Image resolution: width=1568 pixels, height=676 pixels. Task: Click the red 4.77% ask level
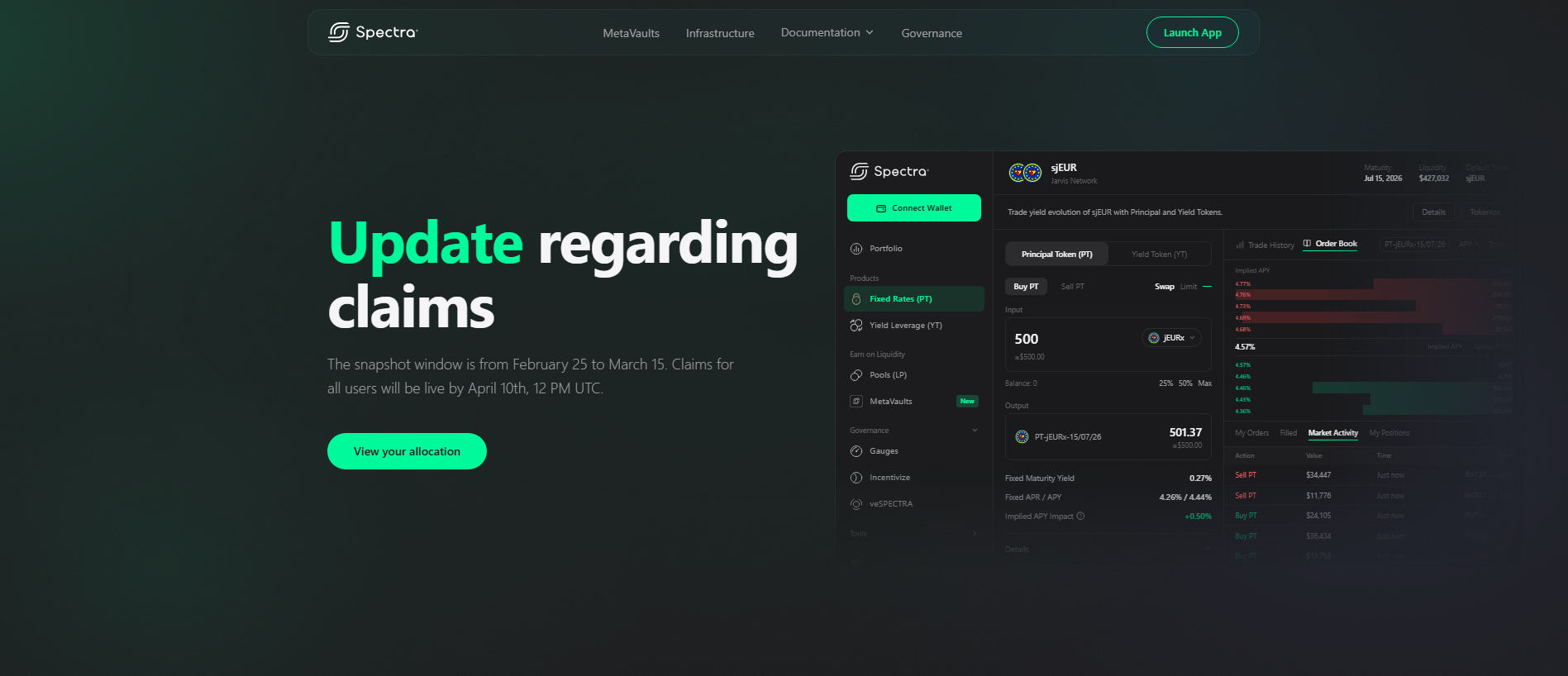click(1242, 283)
